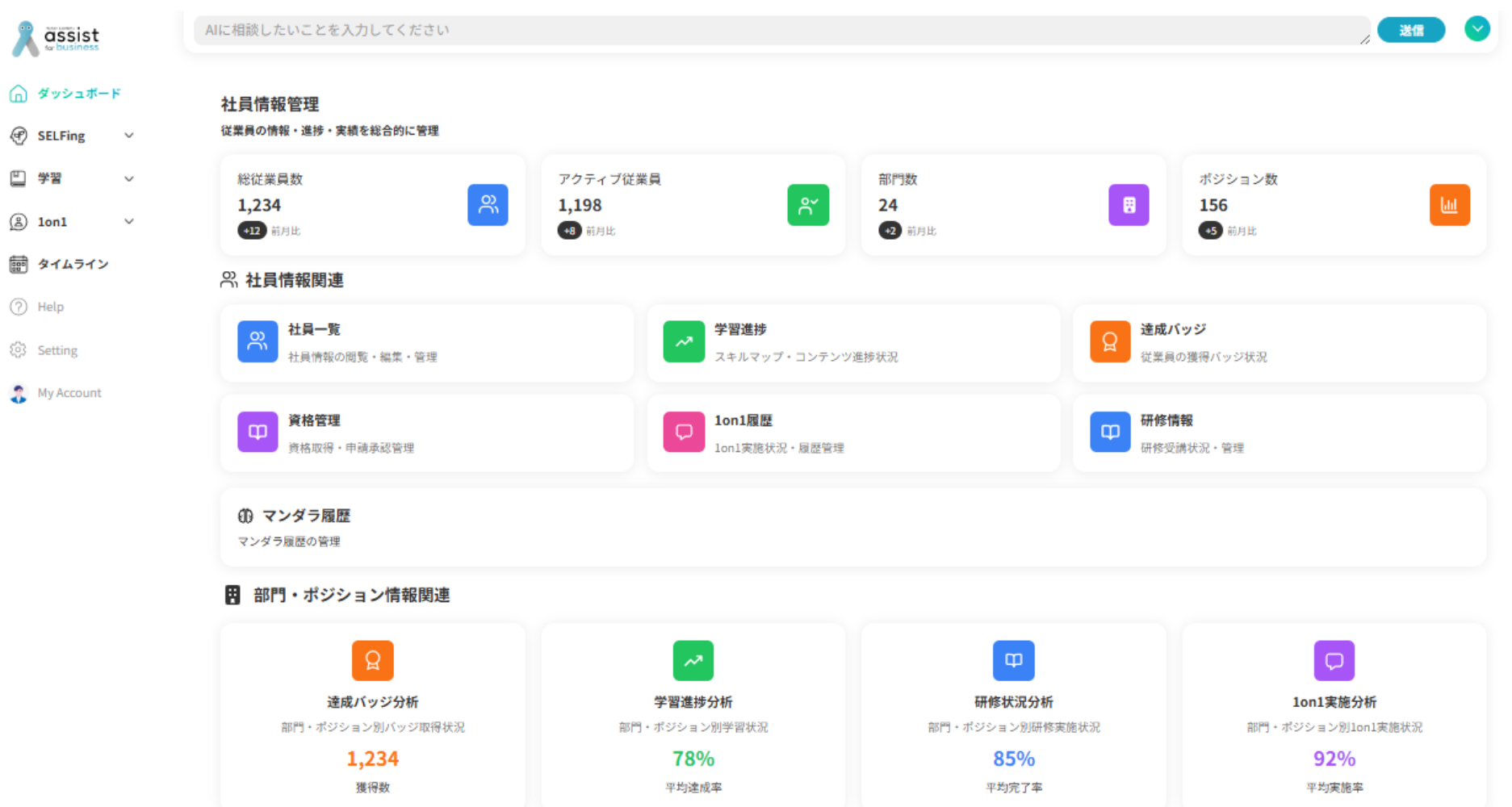This screenshot has width=1512, height=807.
Task: Click the blue 研修情報 book icon
Action: [1110, 432]
